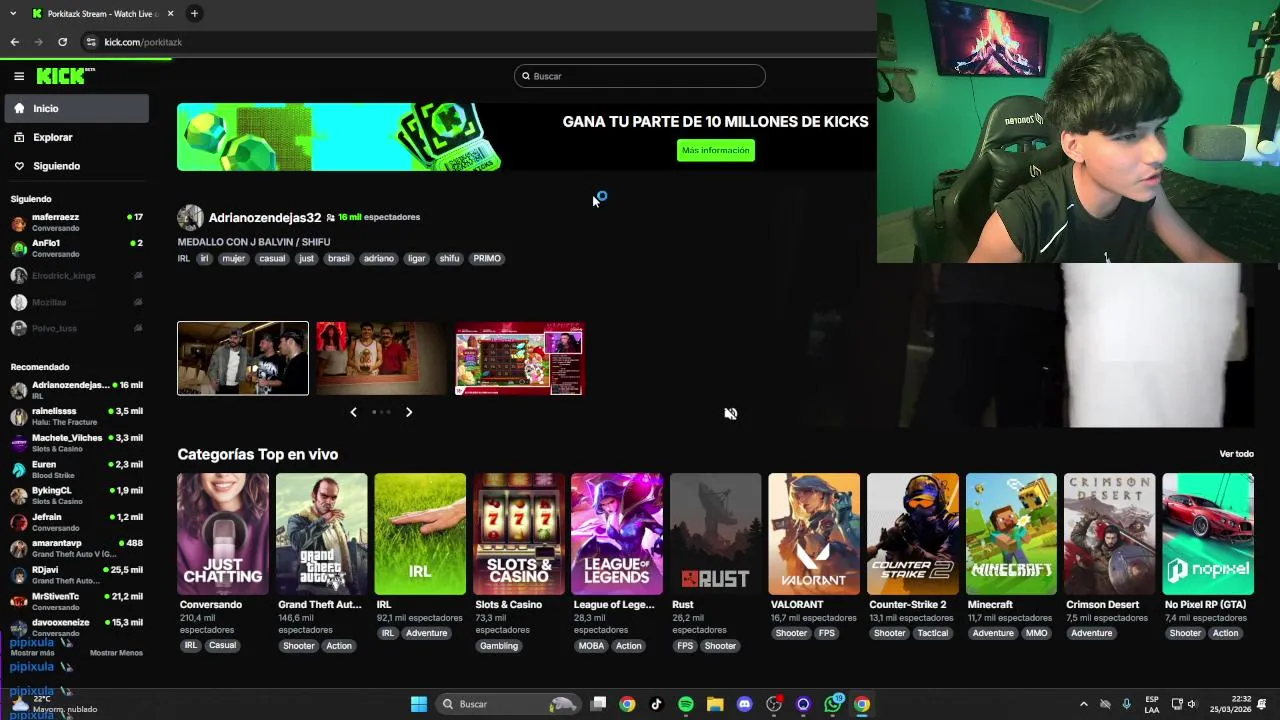Open rainelissss avatar in Recomendado list

pos(19,416)
